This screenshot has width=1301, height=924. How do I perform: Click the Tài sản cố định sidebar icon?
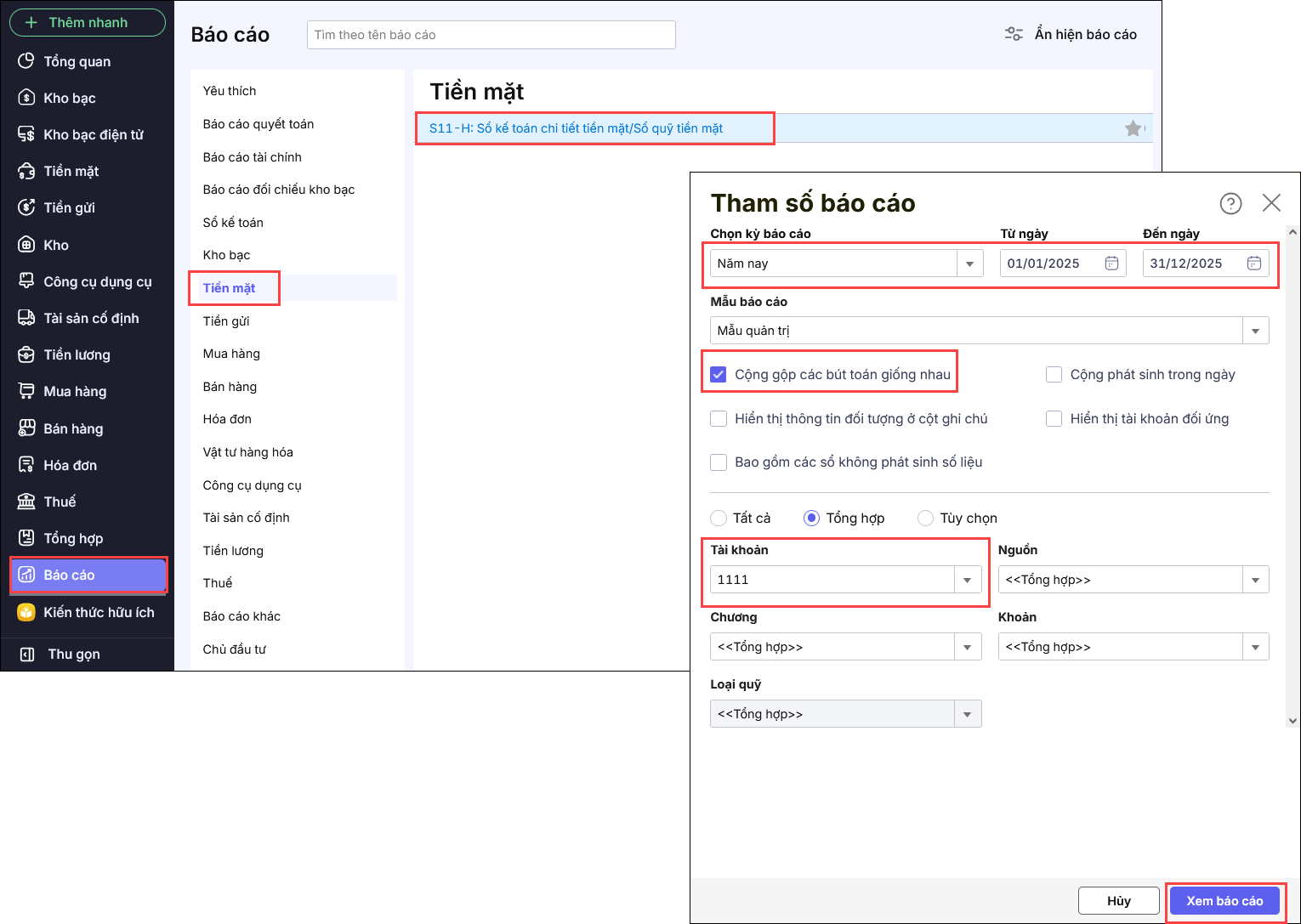26,318
